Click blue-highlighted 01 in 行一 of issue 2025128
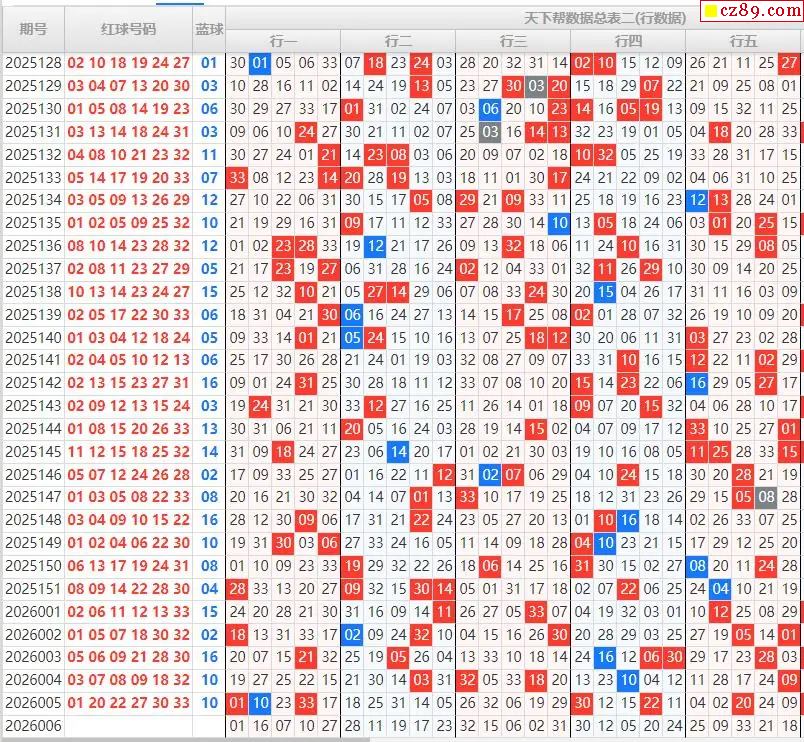 click(260, 63)
